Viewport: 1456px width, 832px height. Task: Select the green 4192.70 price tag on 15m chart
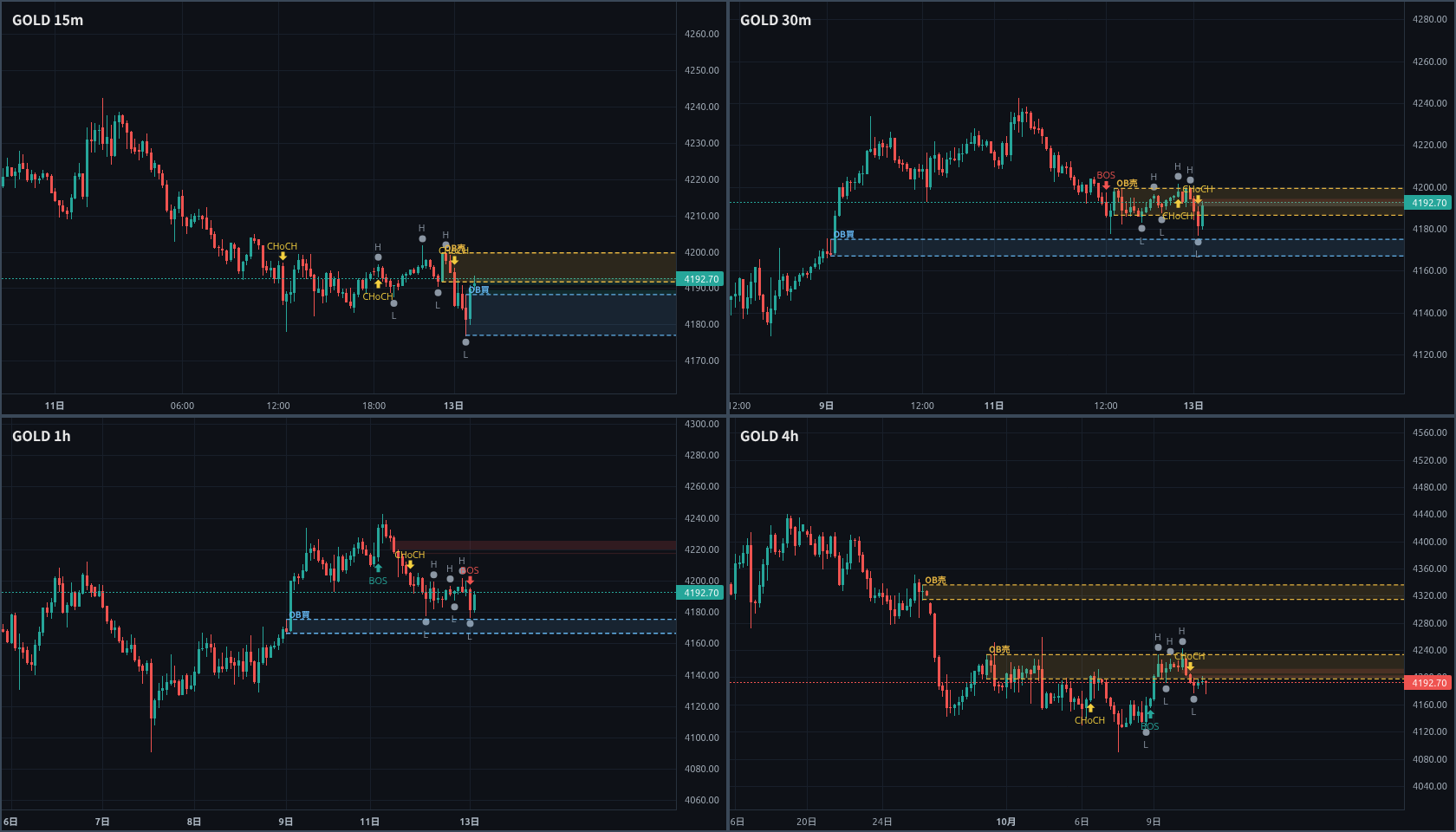click(x=700, y=279)
